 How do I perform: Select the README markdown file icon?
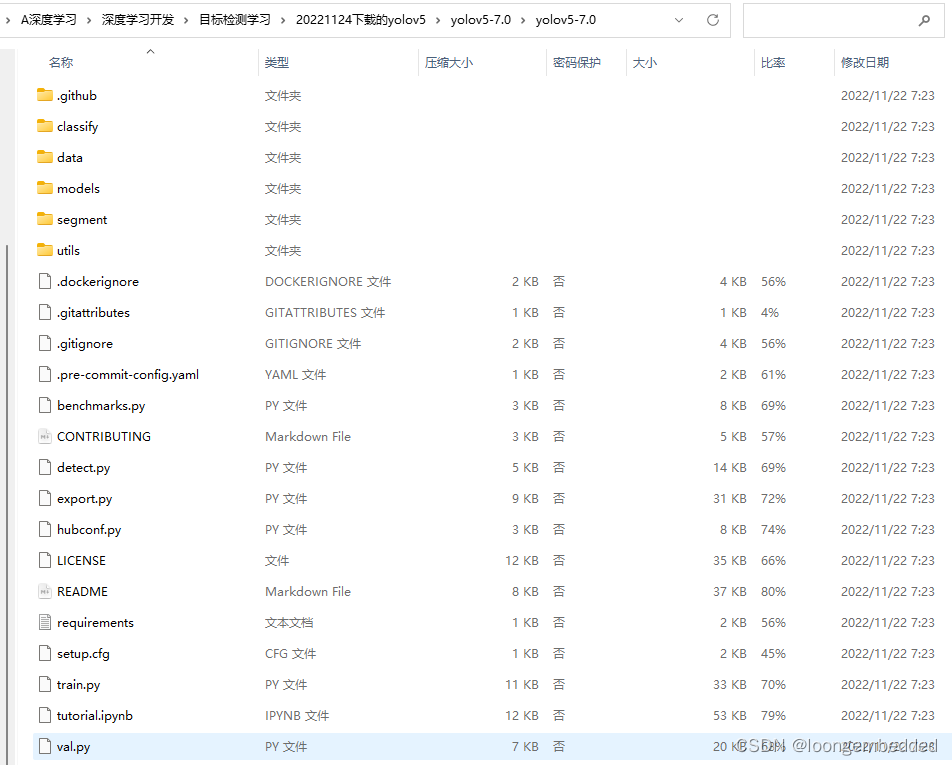point(44,591)
